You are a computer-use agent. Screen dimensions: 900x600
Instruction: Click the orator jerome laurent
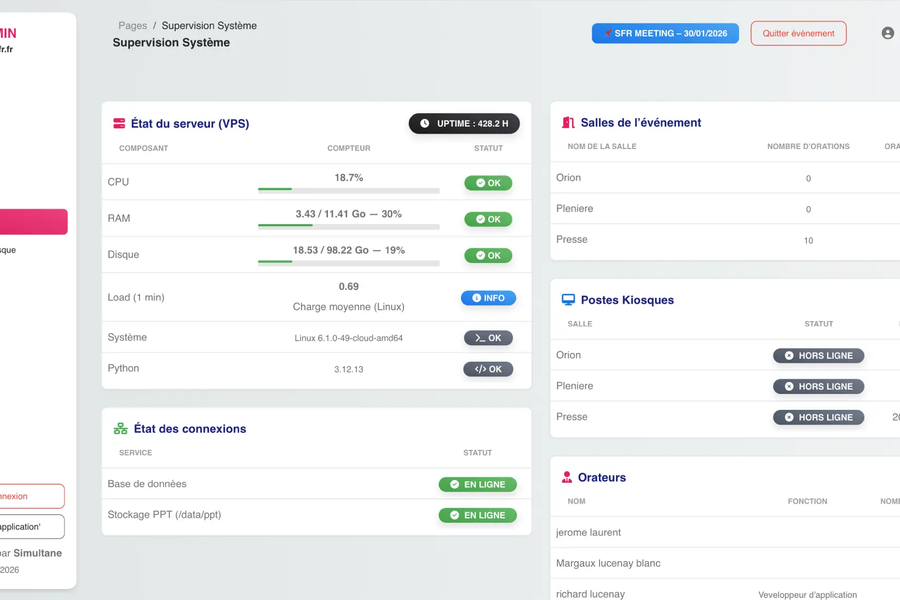pos(588,533)
